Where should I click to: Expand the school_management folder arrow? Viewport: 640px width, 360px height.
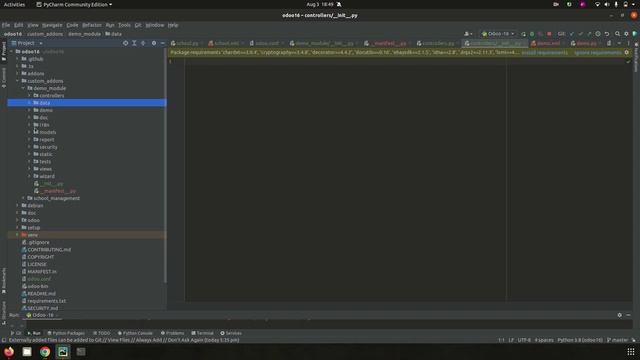(23, 198)
